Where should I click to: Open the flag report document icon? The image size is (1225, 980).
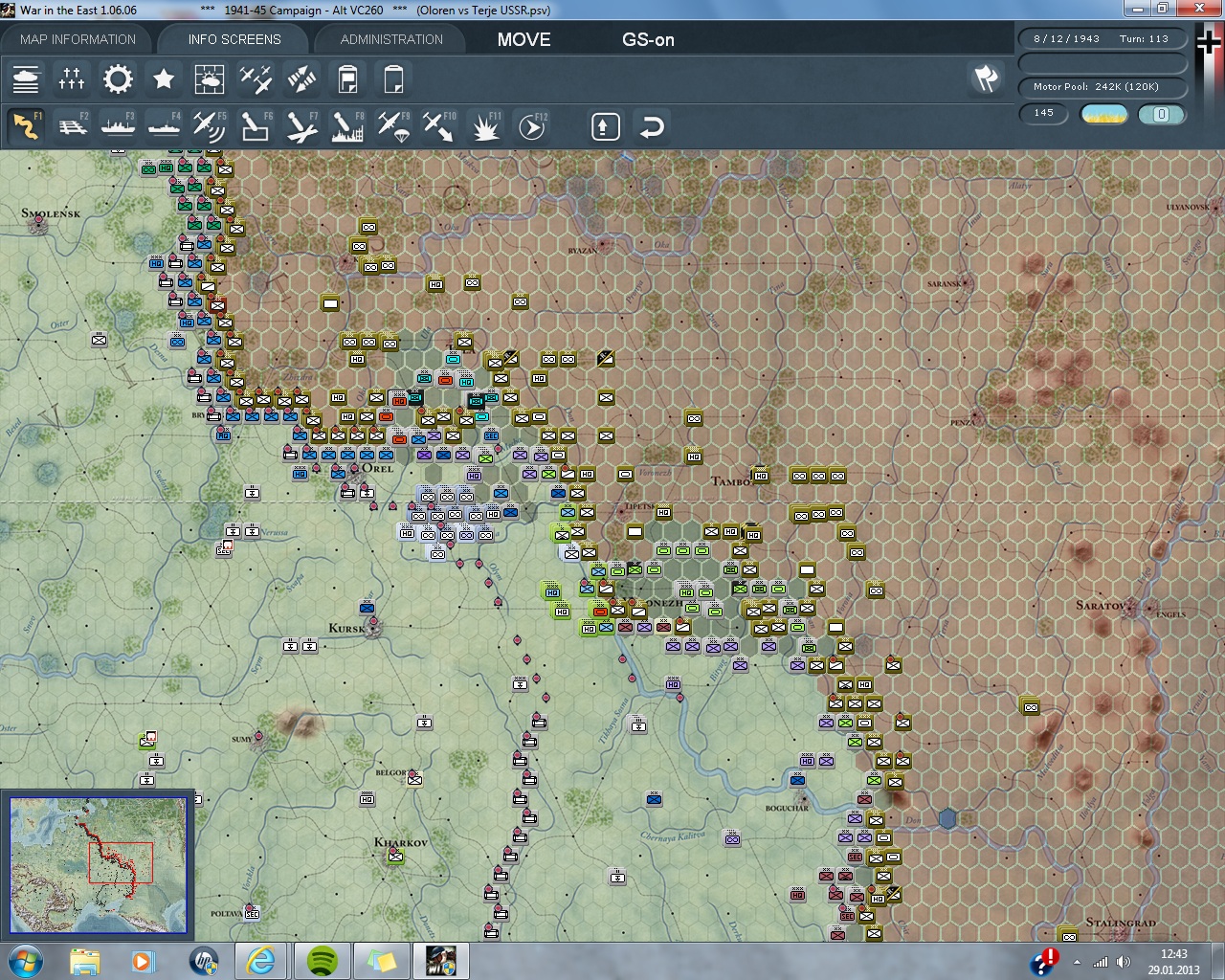347,79
